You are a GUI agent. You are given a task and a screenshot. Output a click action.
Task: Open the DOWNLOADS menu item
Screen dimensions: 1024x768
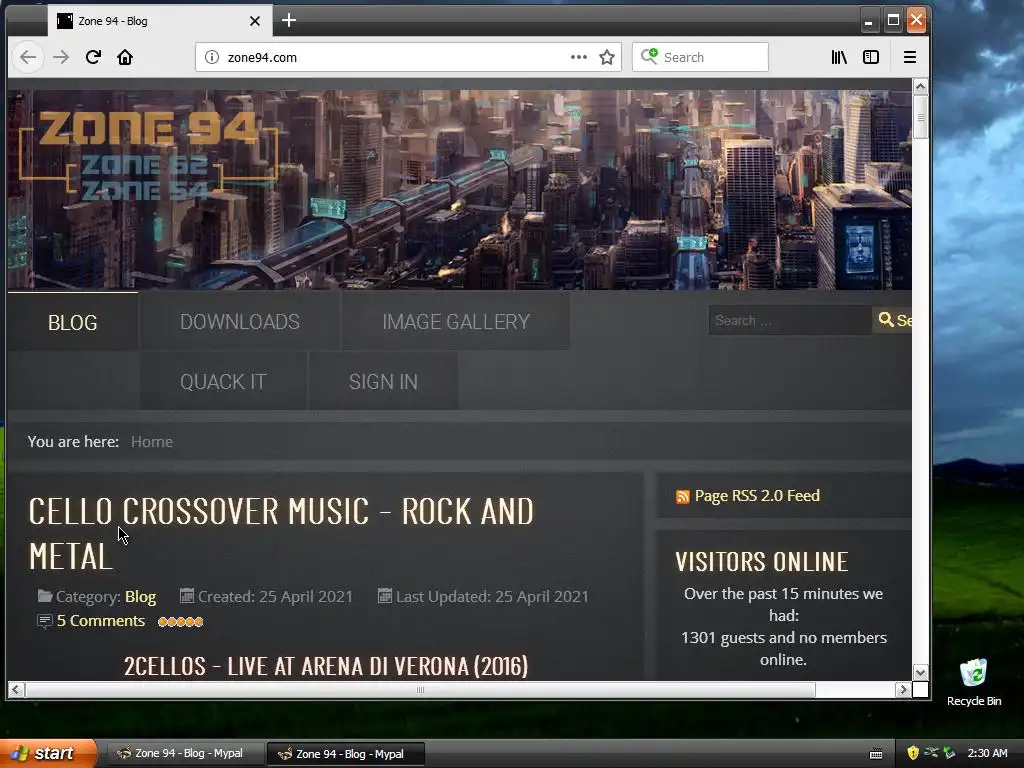[240, 321]
